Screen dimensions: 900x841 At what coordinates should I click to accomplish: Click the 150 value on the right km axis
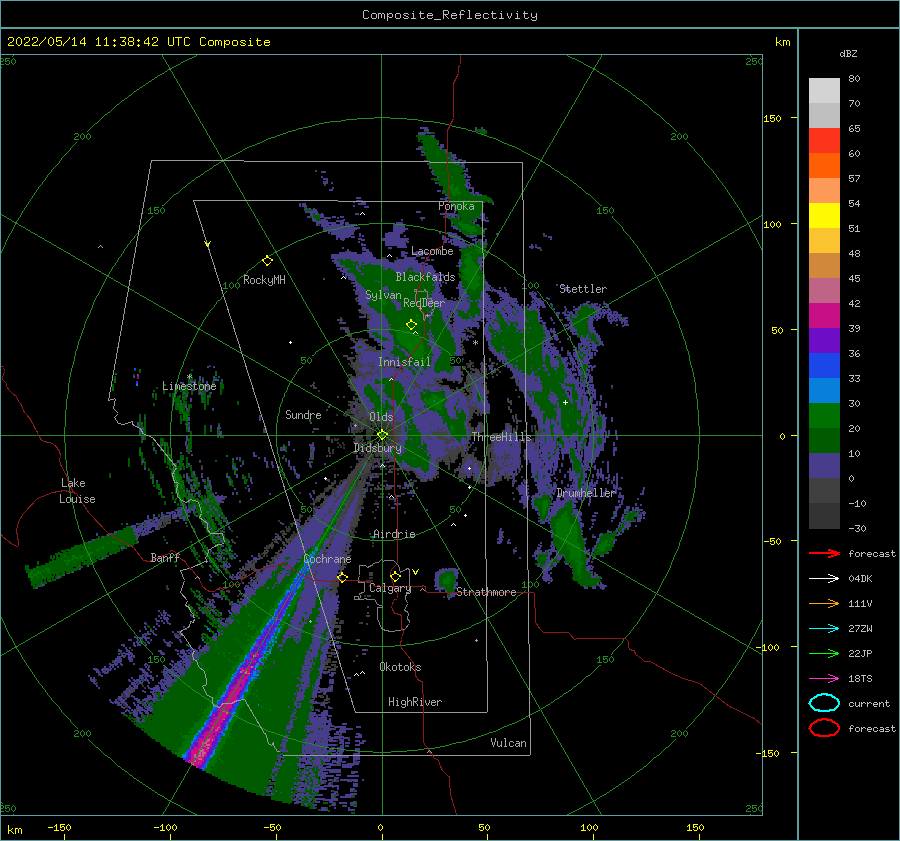point(772,118)
